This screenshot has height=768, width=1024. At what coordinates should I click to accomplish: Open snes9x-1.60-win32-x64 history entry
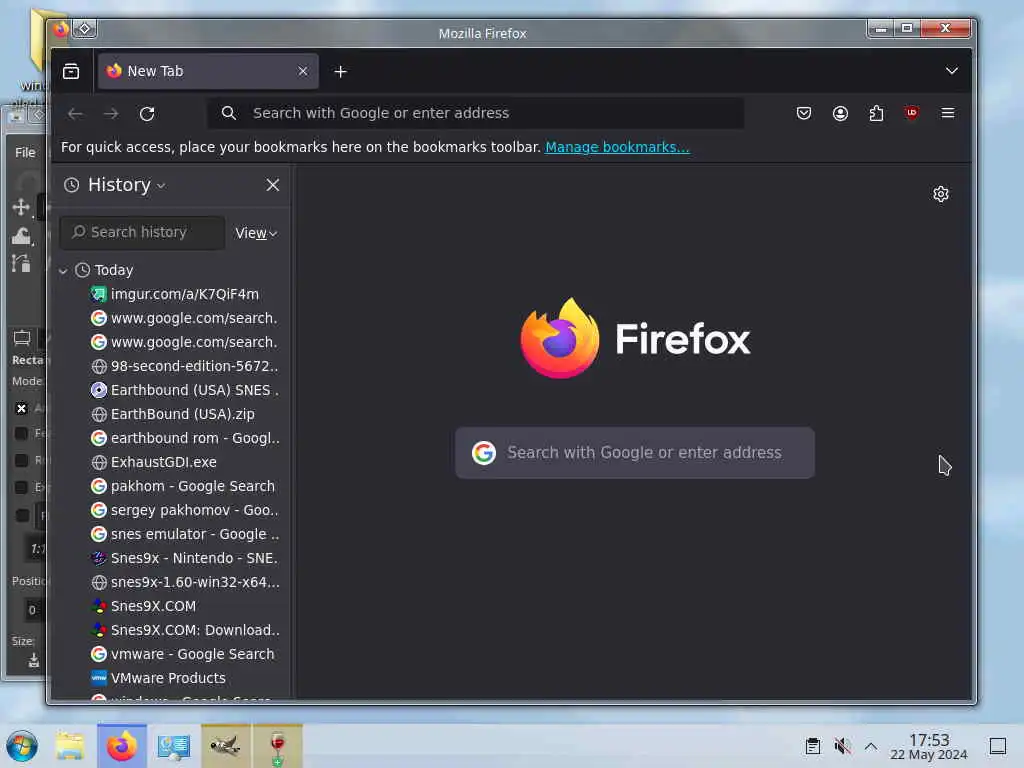tap(185, 582)
